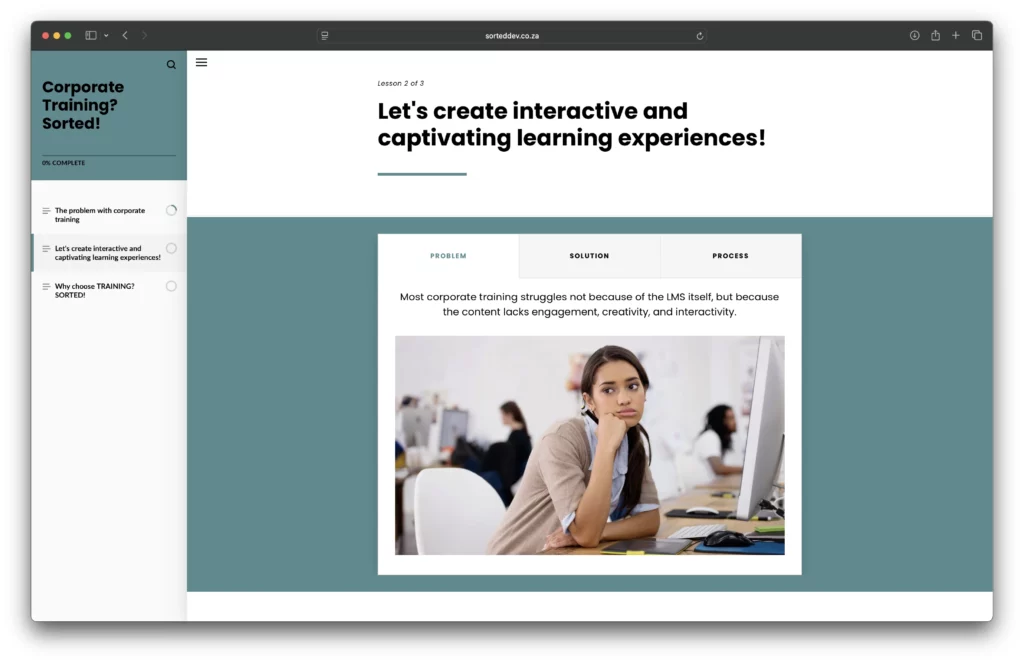The width and height of the screenshot is (1024, 663).
Task: Open lesson Why choose TRAINING? SORTED!
Action: click(x=95, y=291)
